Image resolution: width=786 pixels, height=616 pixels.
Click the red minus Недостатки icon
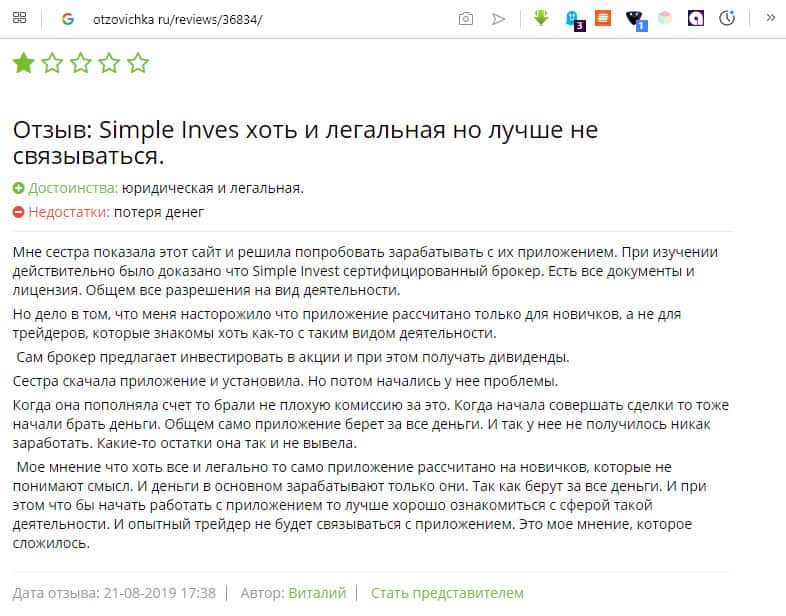(x=19, y=212)
